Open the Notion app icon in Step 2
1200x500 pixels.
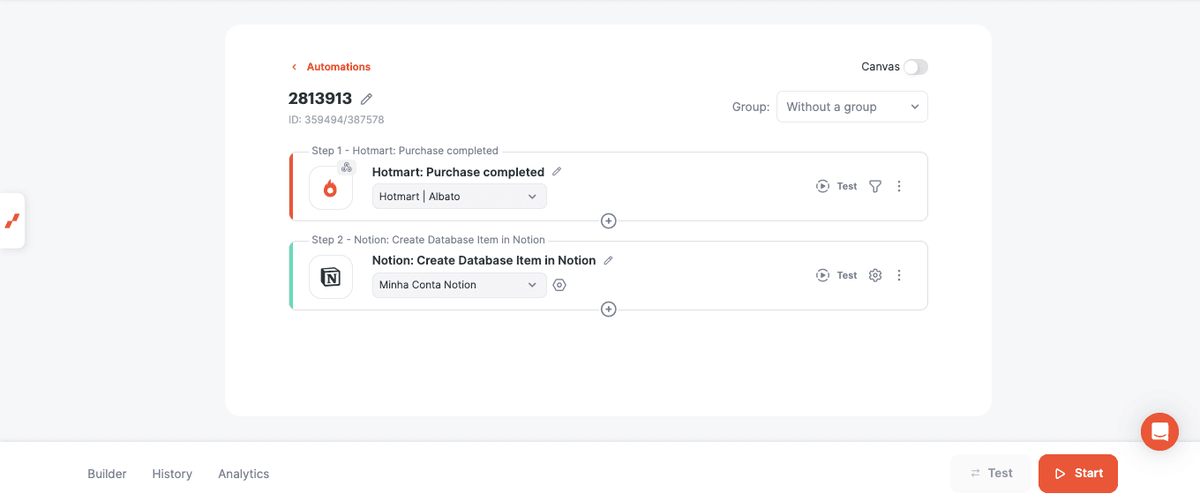(330, 277)
